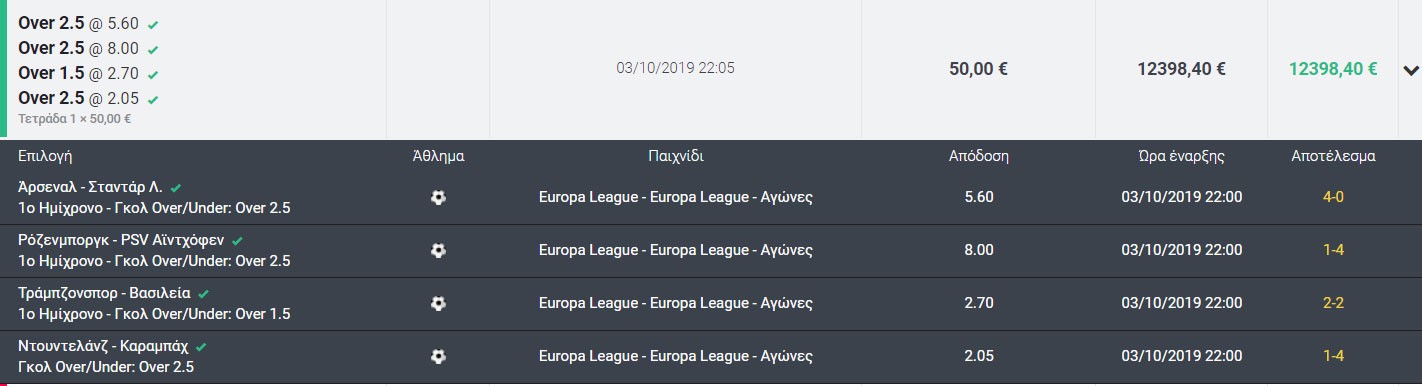Click the green 12398,40 € winnings amount
Image resolution: width=1422 pixels, height=386 pixels.
pyautogui.click(x=1333, y=69)
